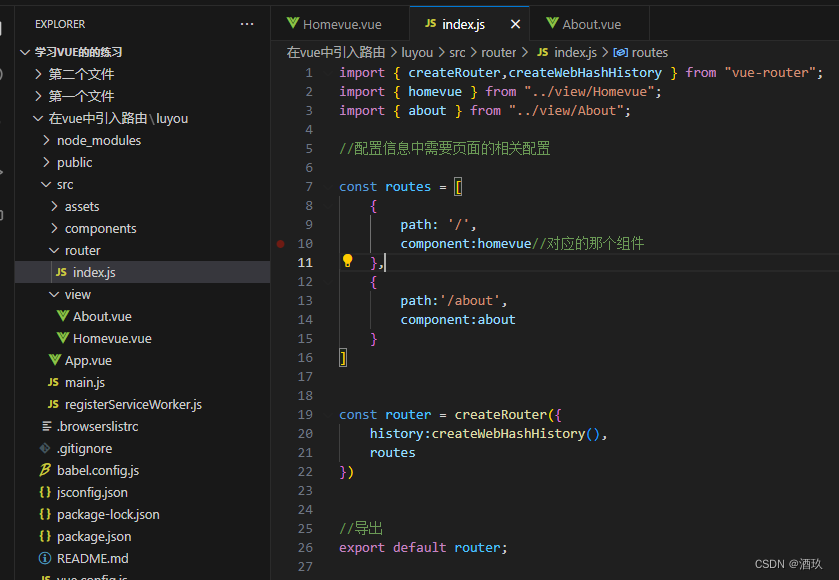
Task: Switch to the About.vue tab
Action: pyautogui.click(x=590, y=24)
